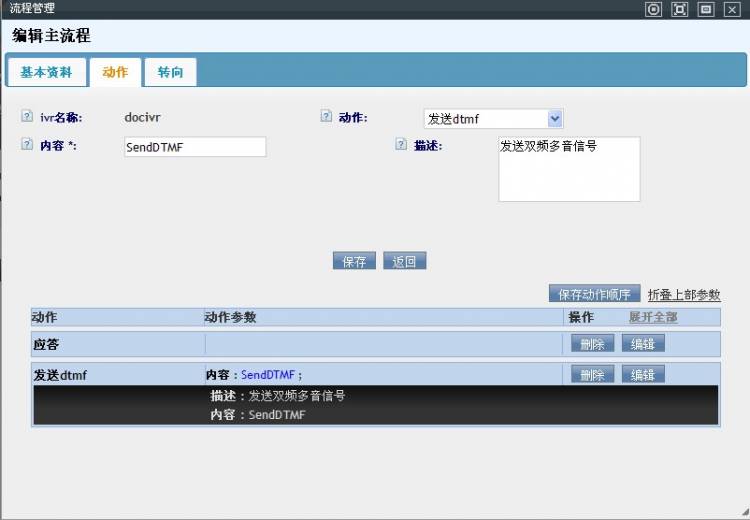The height and width of the screenshot is (520, 750).
Task: Click the restore window icon in title bar
Action: click(x=706, y=9)
